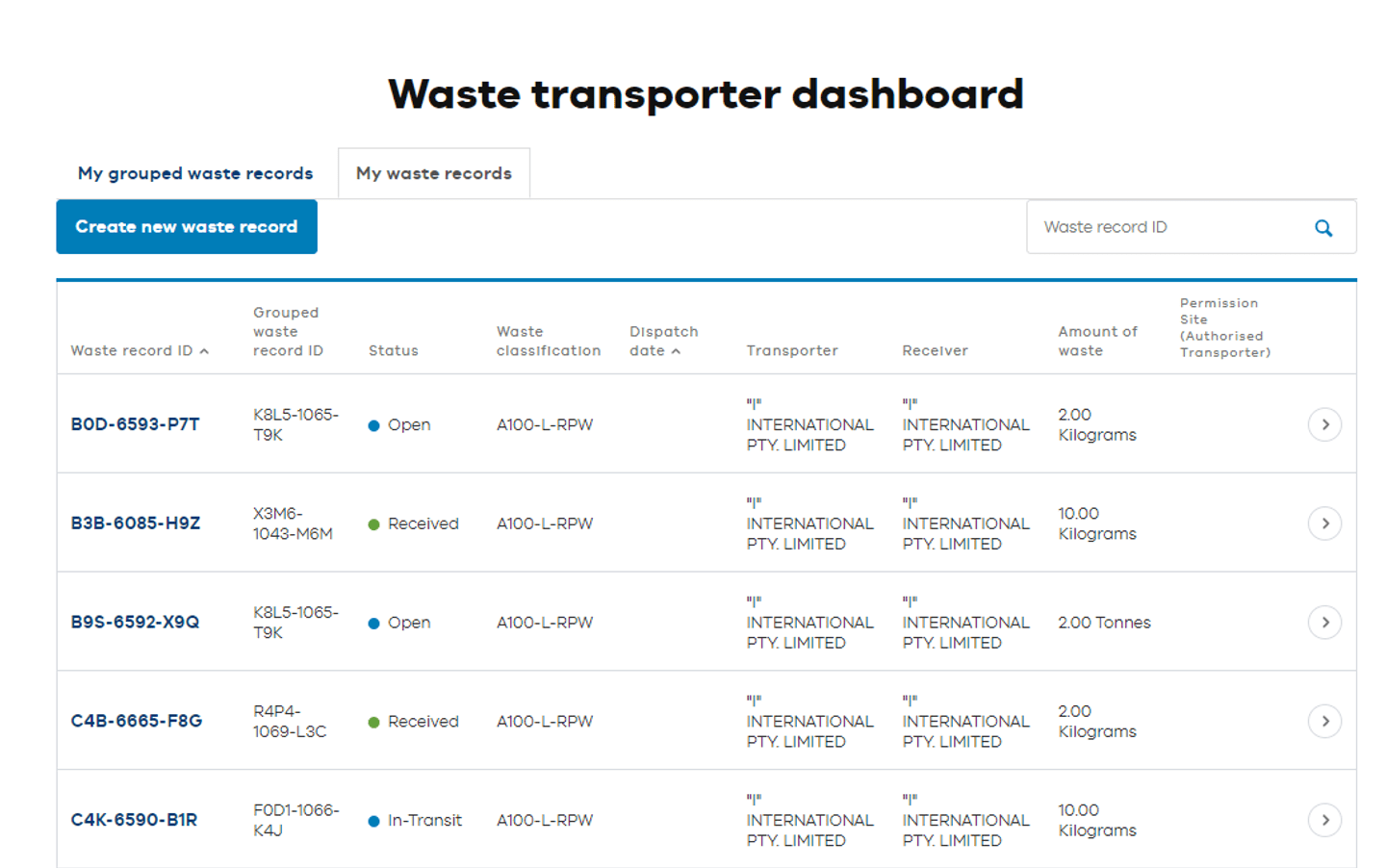Screen dimensions: 1386x868
Task: Click the blue Open status dot for B0D-6593-P7T
Action: [374, 424]
